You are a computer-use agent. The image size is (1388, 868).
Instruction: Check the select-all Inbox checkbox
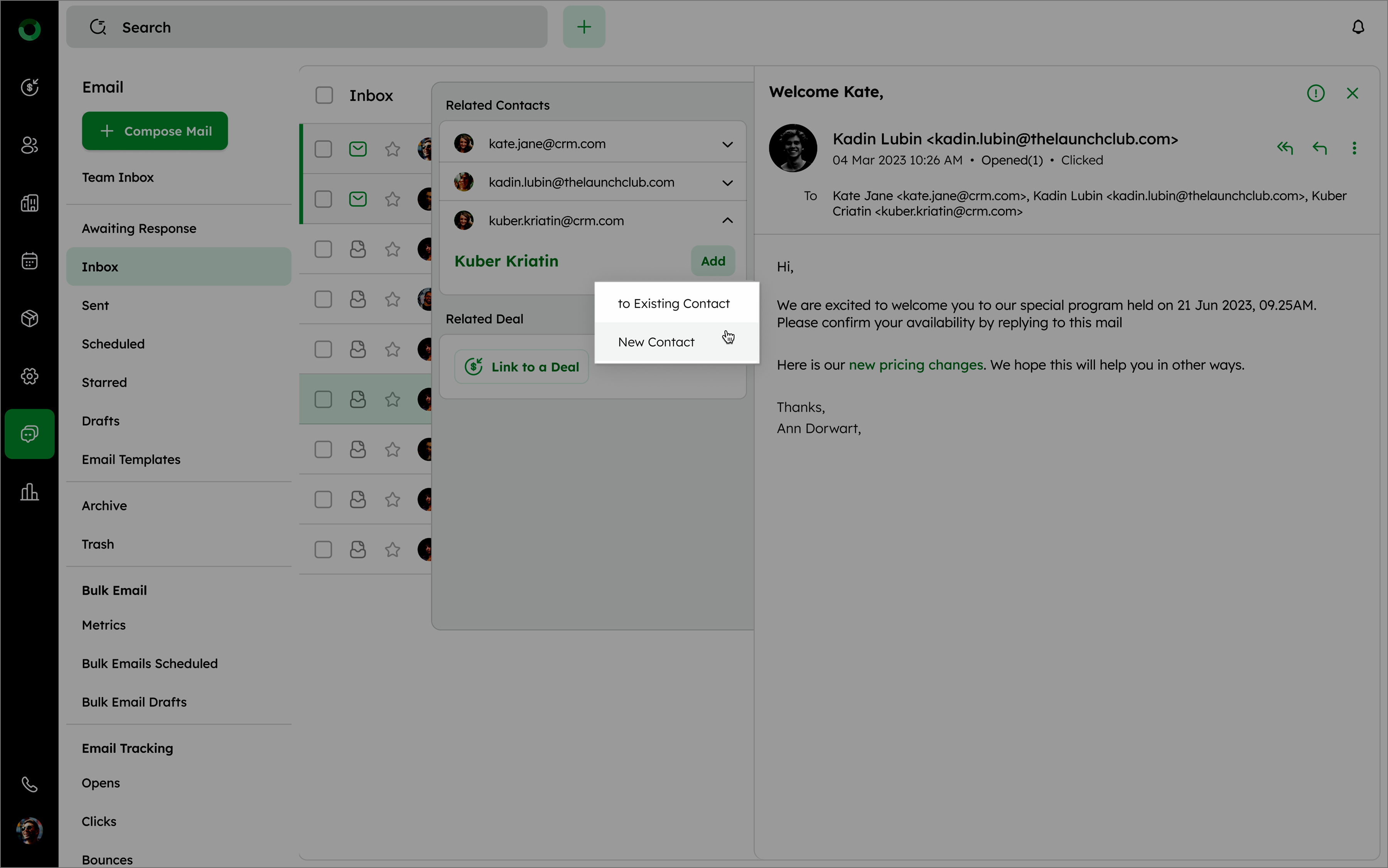tap(324, 95)
